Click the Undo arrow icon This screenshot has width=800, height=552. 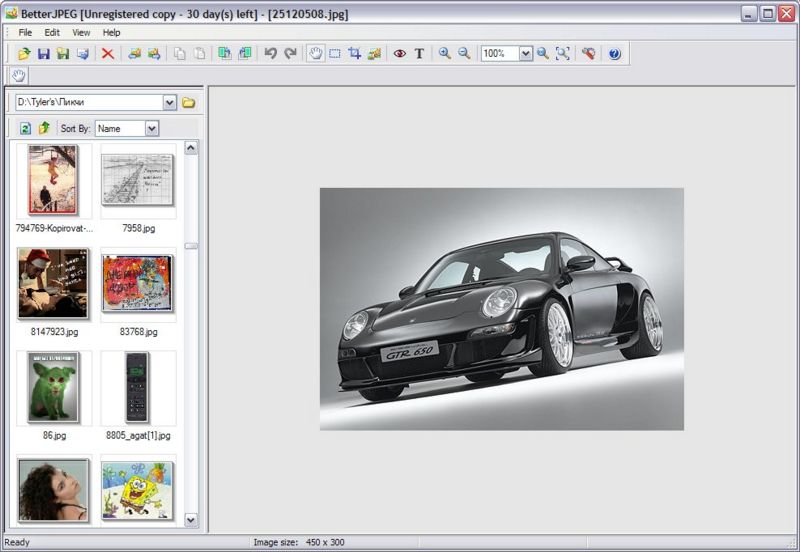pos(270,53)
